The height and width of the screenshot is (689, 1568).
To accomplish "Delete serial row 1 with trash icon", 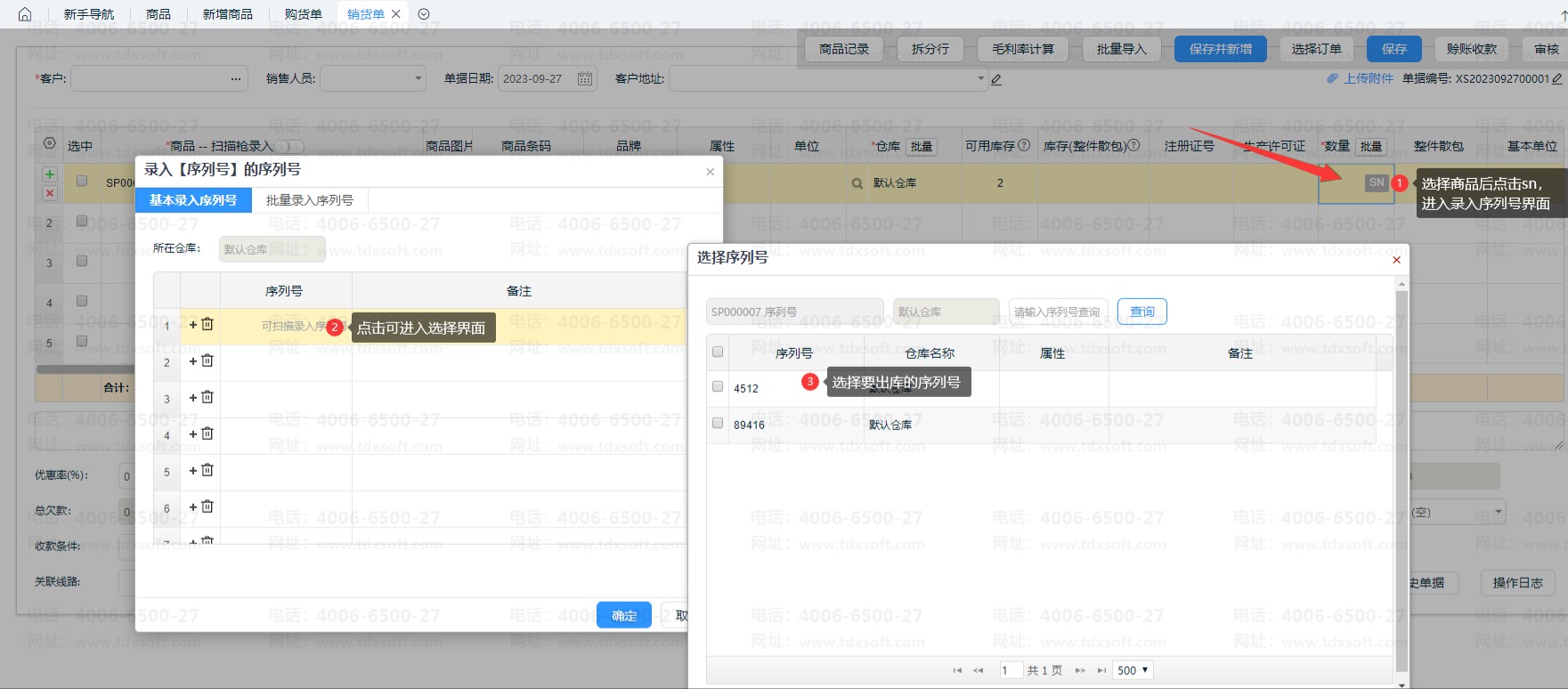I will tap(207, 325).
